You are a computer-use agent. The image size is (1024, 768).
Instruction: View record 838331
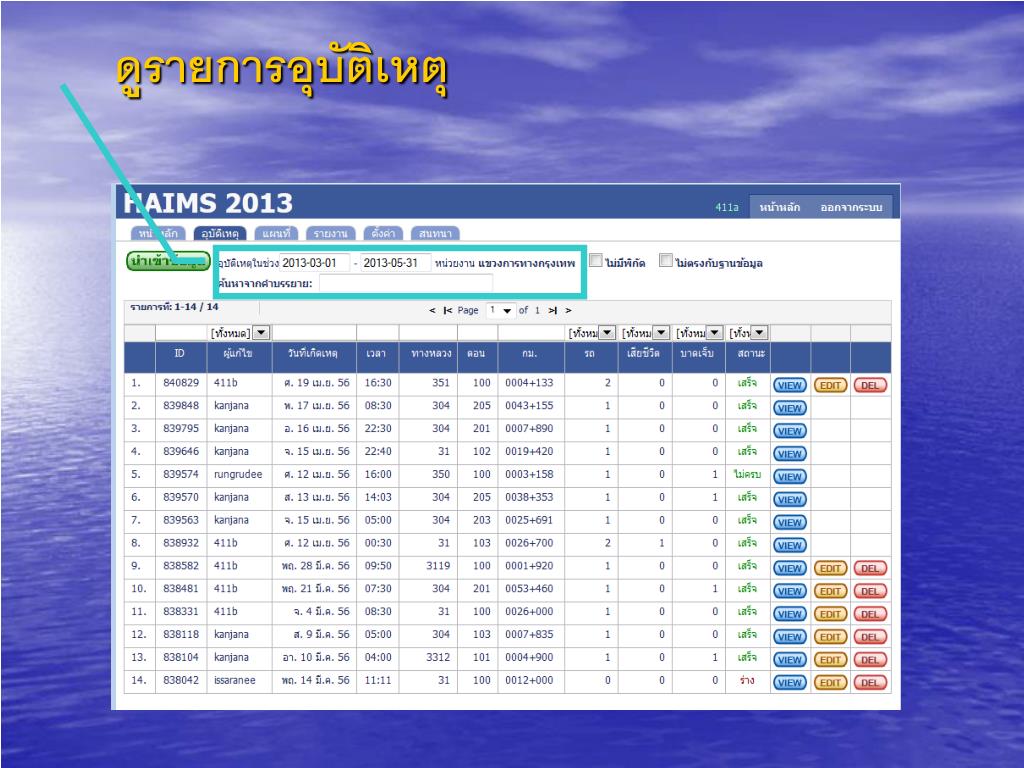(790, 614)
